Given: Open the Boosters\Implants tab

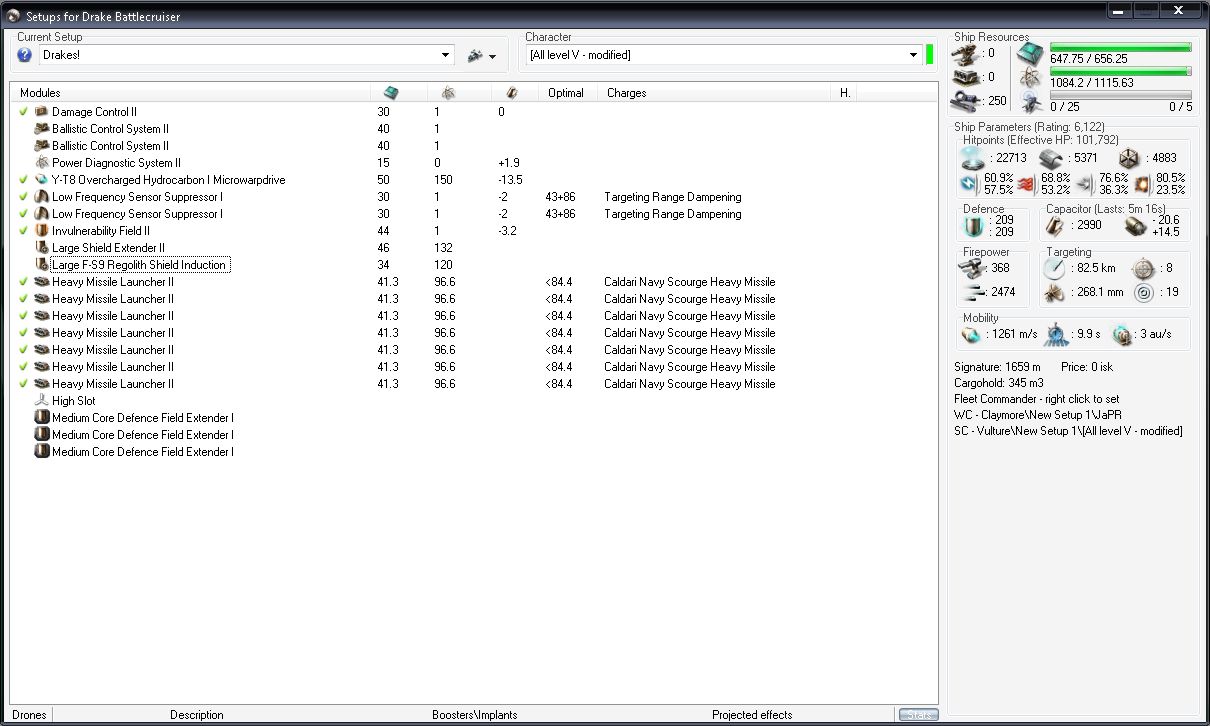Looking at the screenshot, I should 475,715.
